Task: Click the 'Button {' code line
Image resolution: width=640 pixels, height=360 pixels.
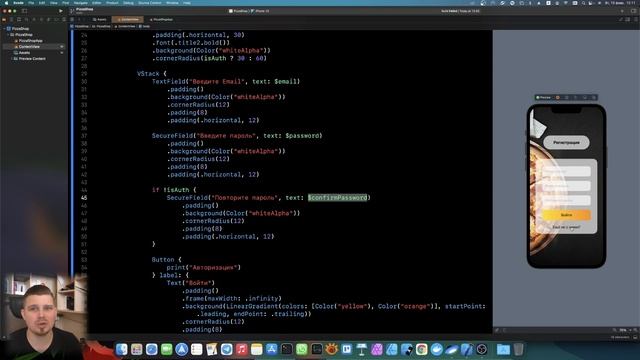Action: click(x=167, y=260)
